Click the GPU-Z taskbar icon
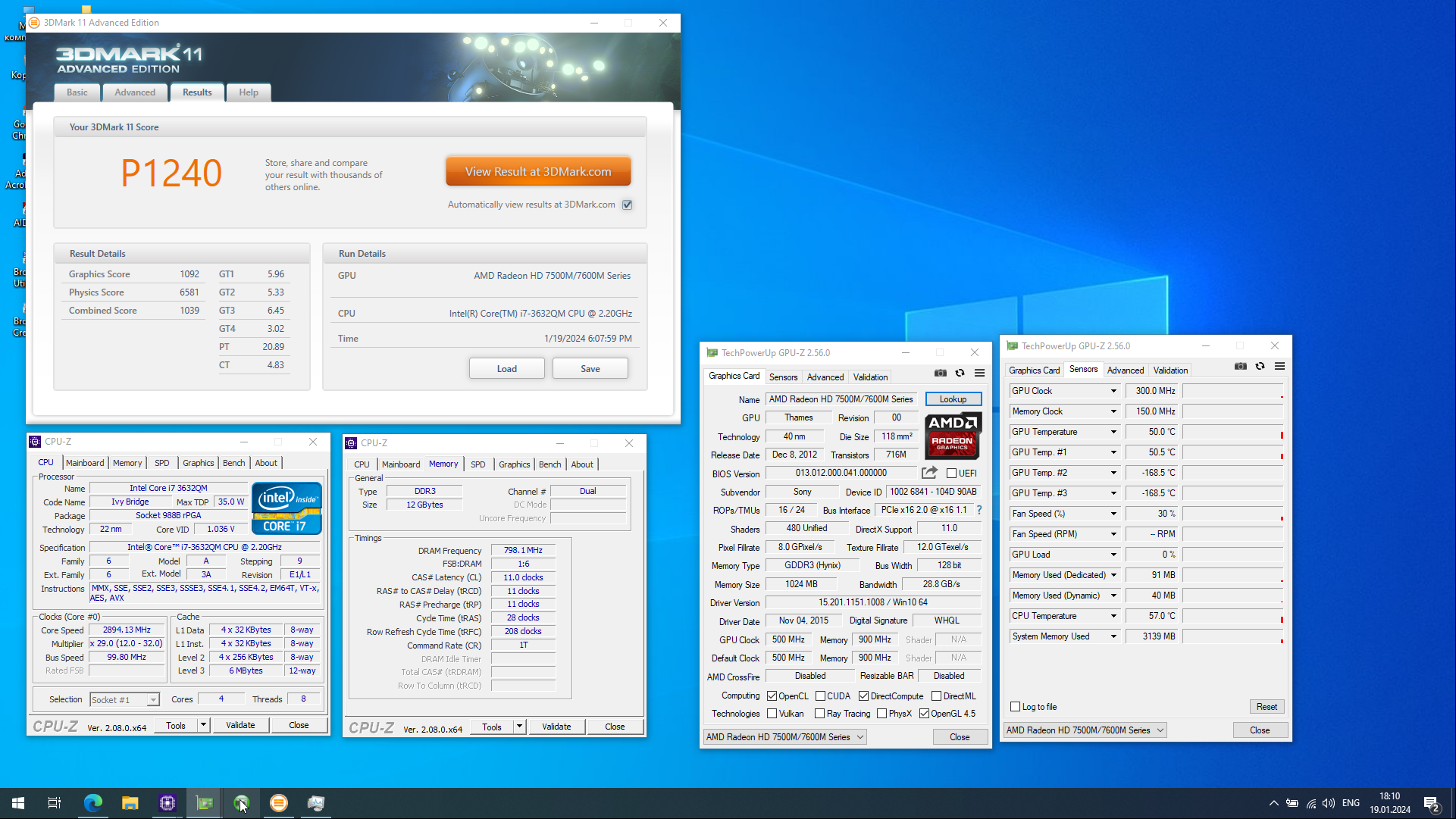 (x=205, y=803)
